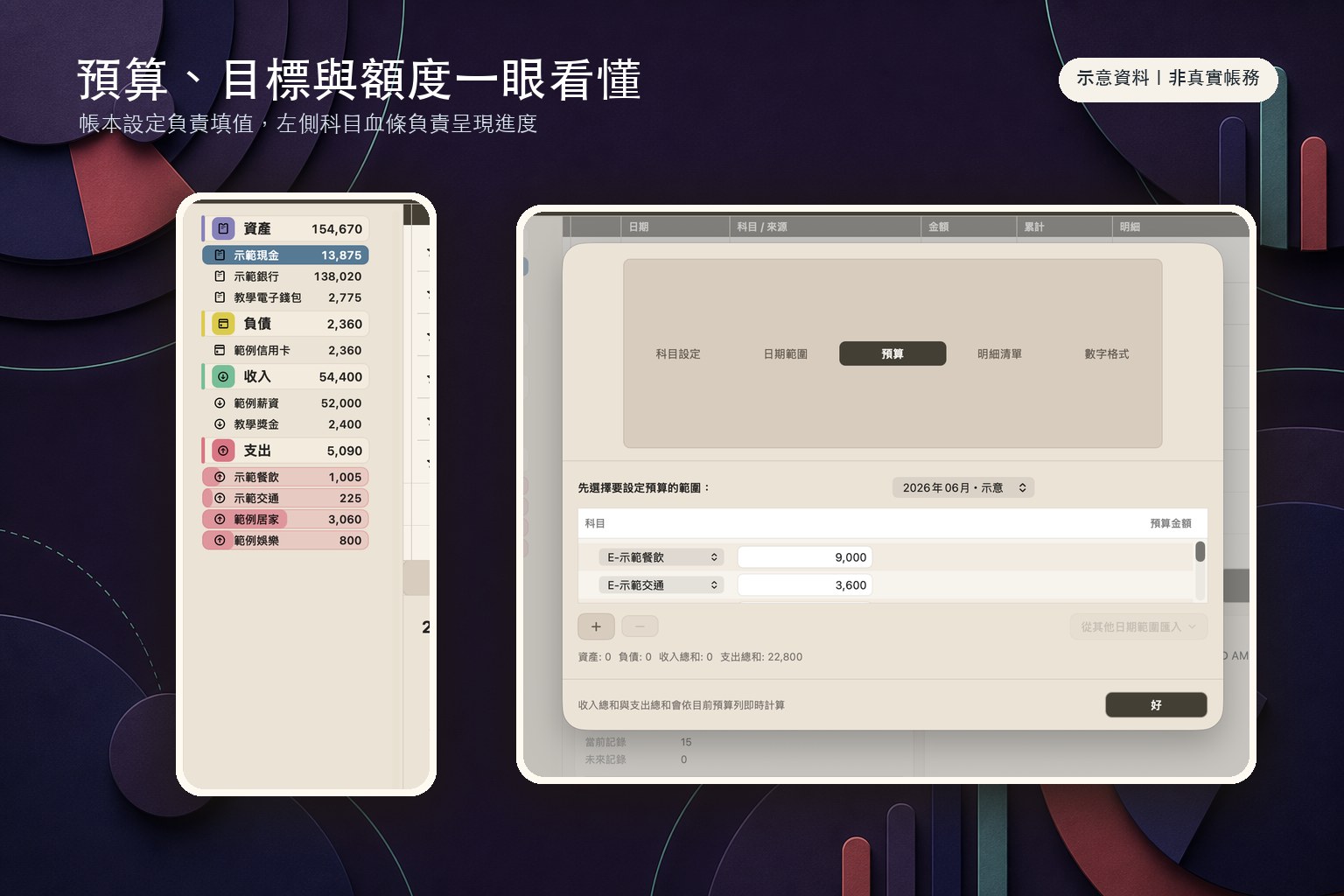Select the 收入 group header row

pyautogui.click(x=285, y=376)
